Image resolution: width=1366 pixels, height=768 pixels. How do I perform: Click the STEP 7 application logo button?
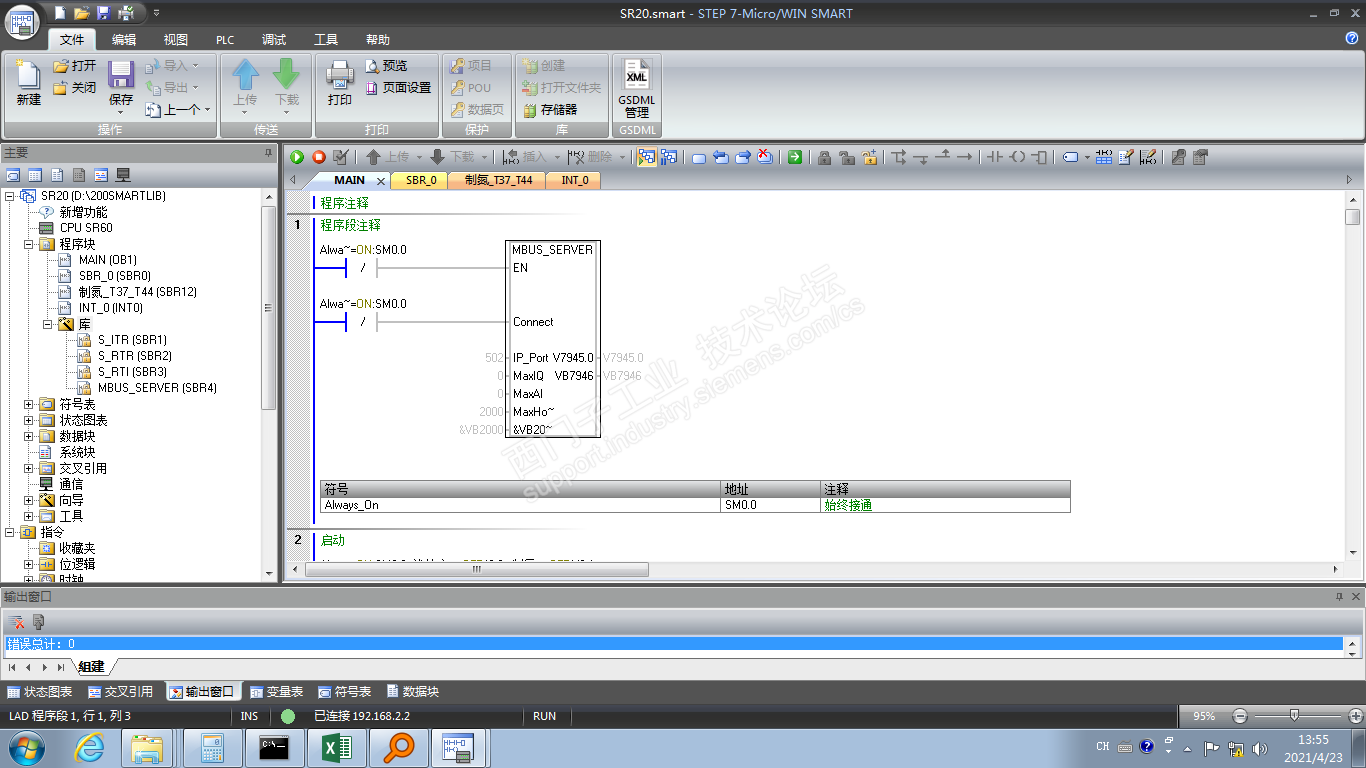[x=21, y=22]
